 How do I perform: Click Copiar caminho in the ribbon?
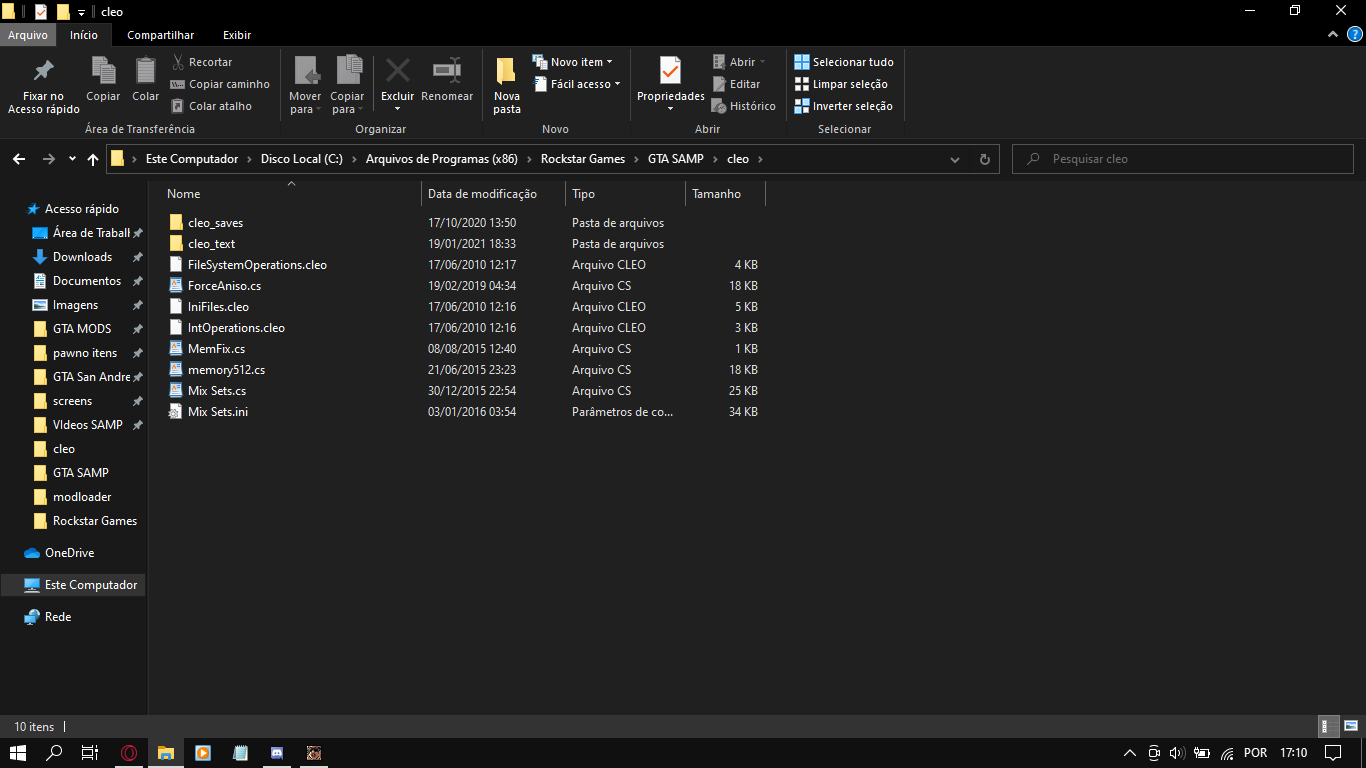[x=220, y=84]
